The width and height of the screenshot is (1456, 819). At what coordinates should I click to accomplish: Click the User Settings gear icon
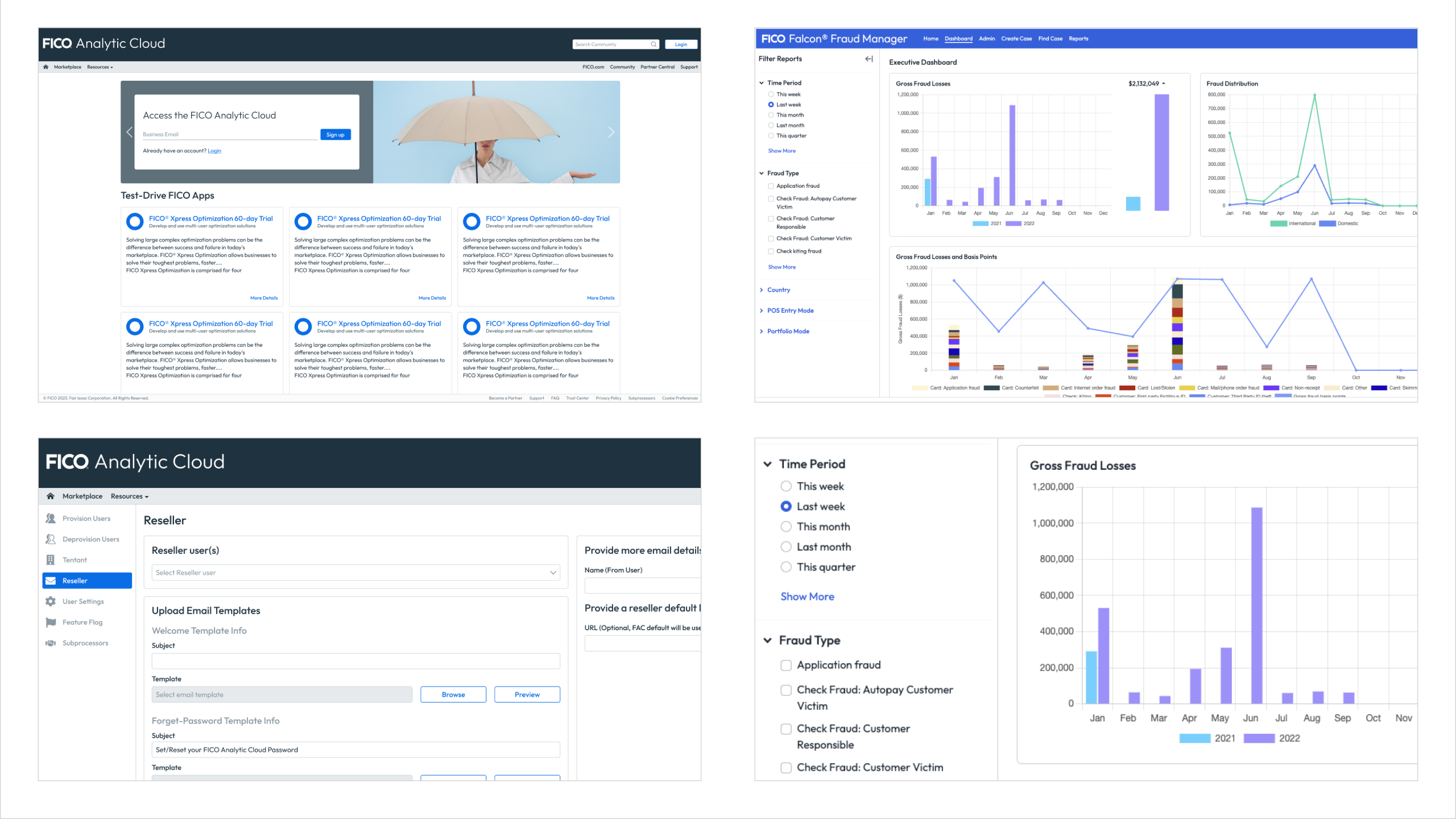tap(51, 601)
